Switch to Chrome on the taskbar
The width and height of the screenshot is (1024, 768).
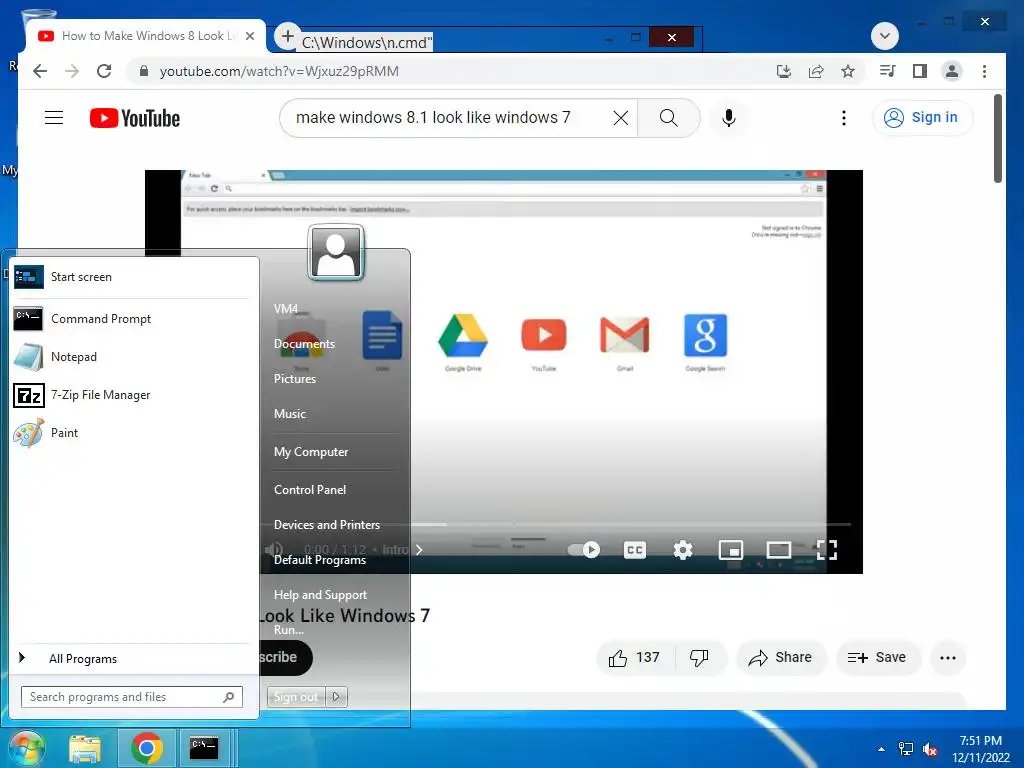[x=146, y=748]
